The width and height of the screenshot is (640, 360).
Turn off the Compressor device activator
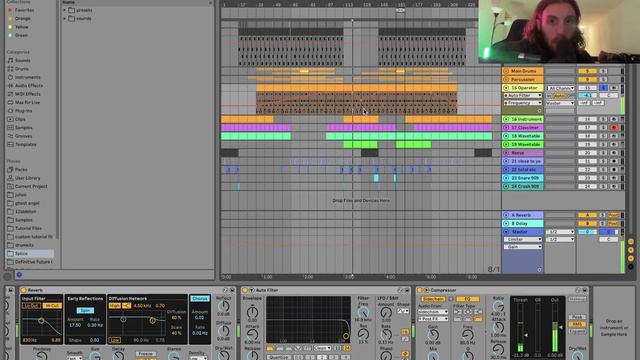pyautogui.click(x=420, y=290)
